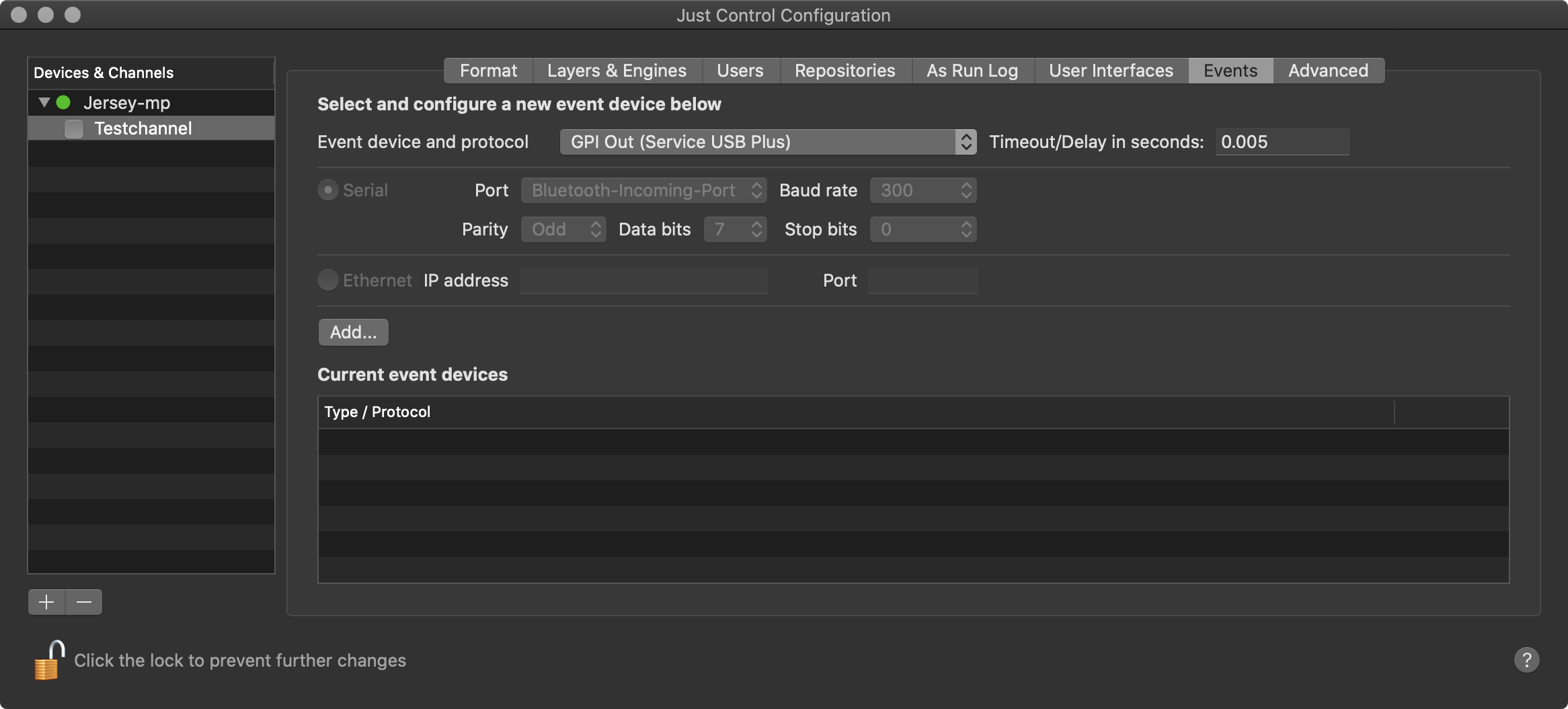Open the Baud rate dropdown

[923, 190]
